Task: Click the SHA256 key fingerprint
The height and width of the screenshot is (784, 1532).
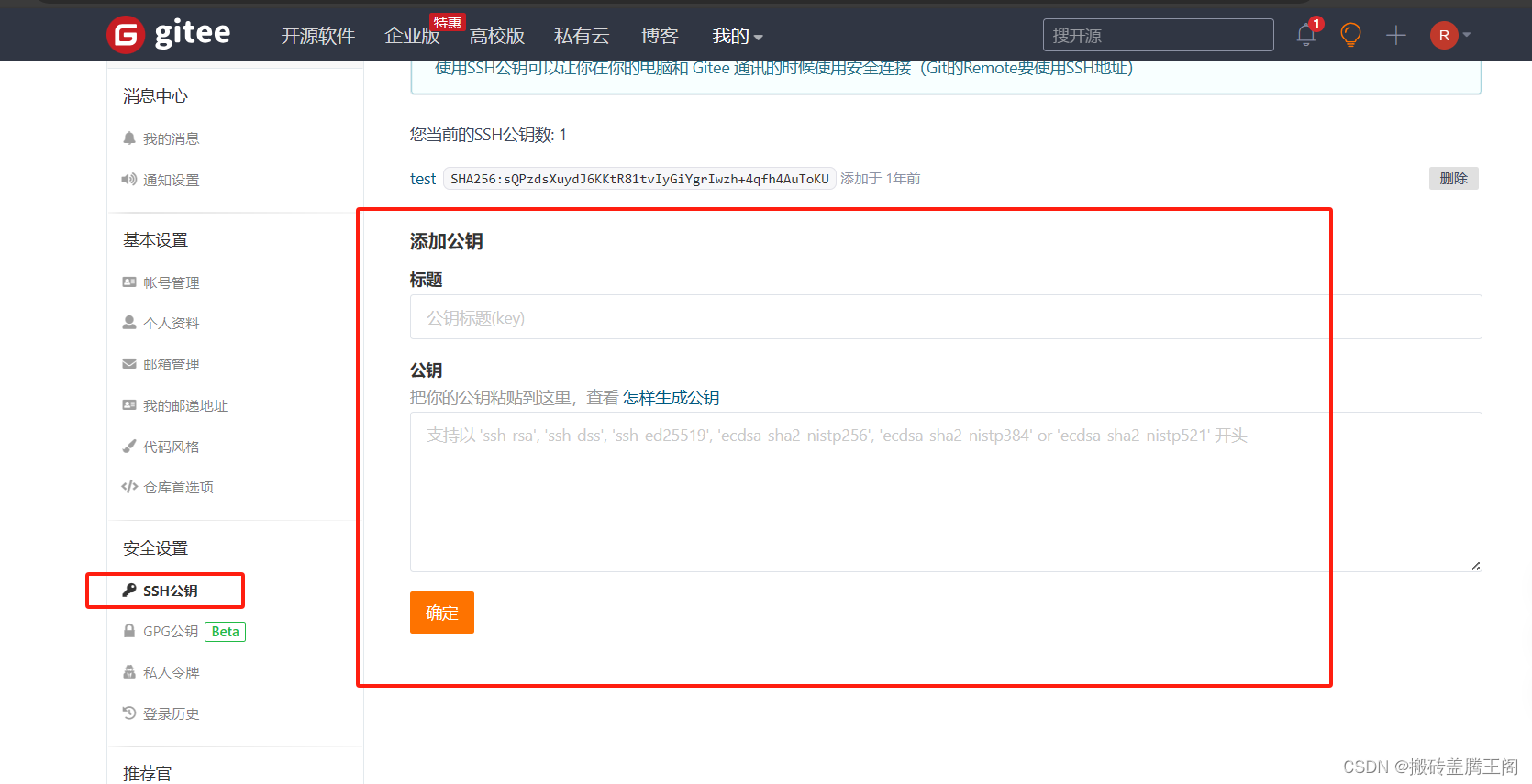Action: pyautogui.click(x=639, y=179)
